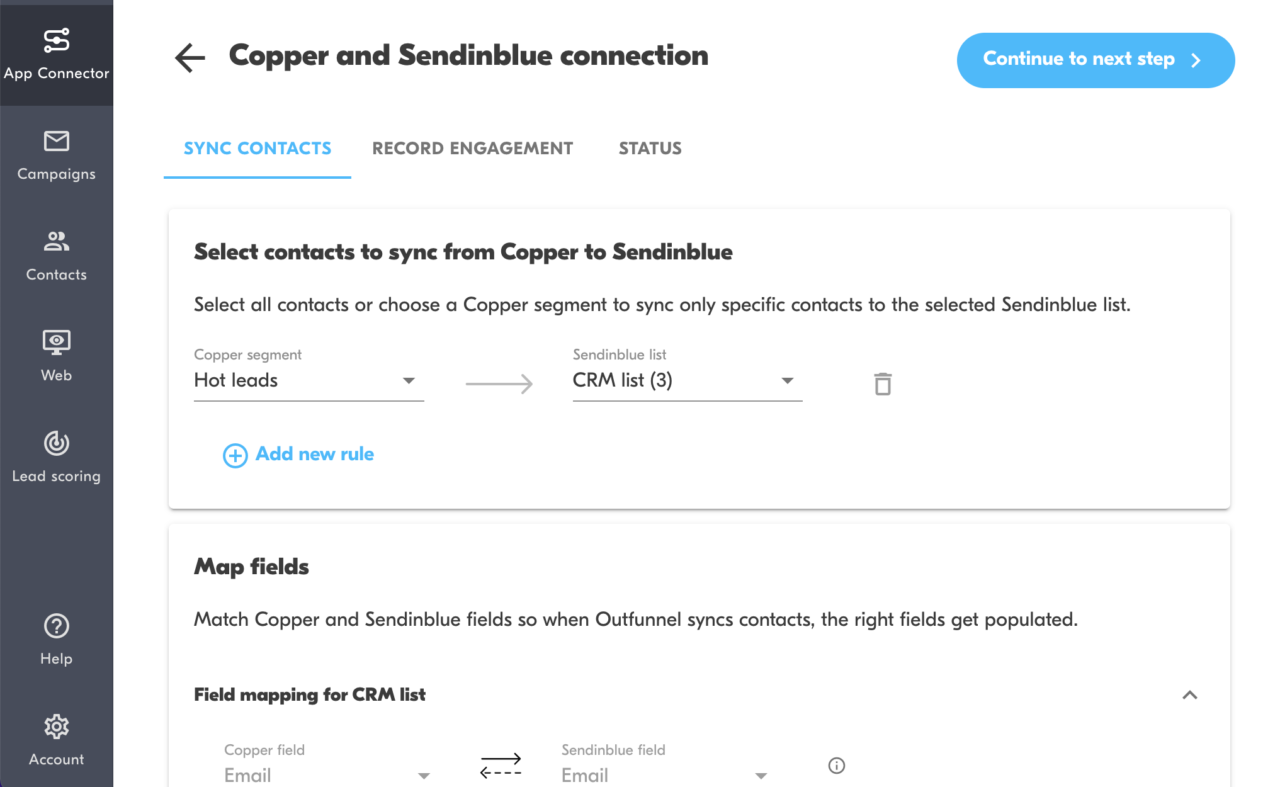Open the Campaigns section

click(x=56, y=157)
